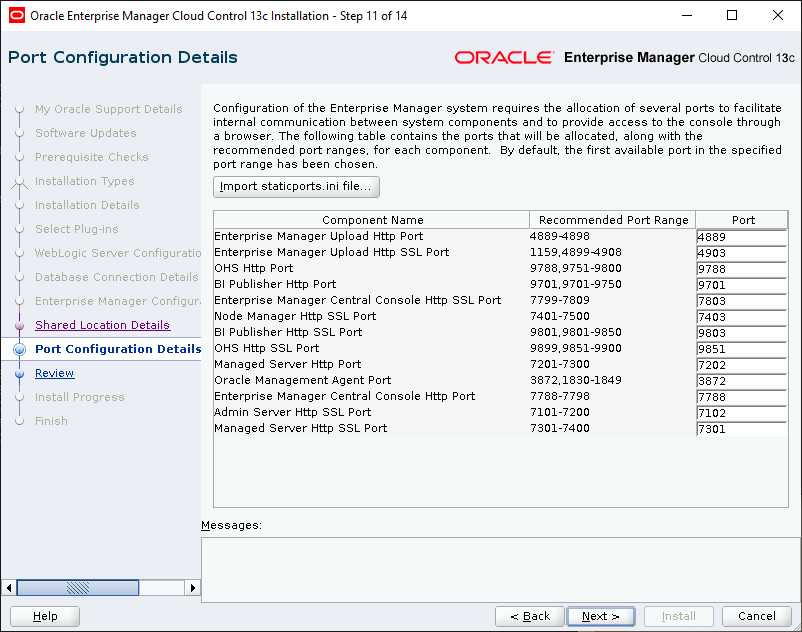Click the WebLogic Server Configuration step

[118, 253]
